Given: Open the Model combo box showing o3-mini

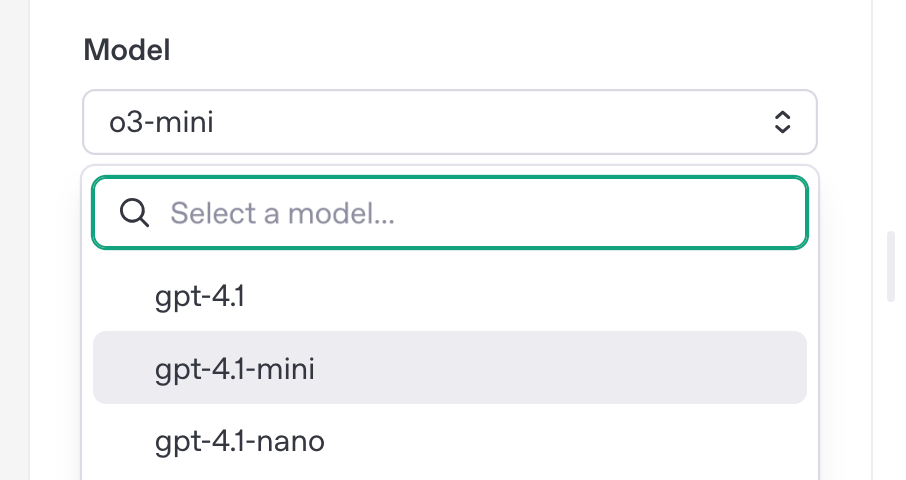Looking at the screenshot, I should pyautogui.click(x=450, y=122).
